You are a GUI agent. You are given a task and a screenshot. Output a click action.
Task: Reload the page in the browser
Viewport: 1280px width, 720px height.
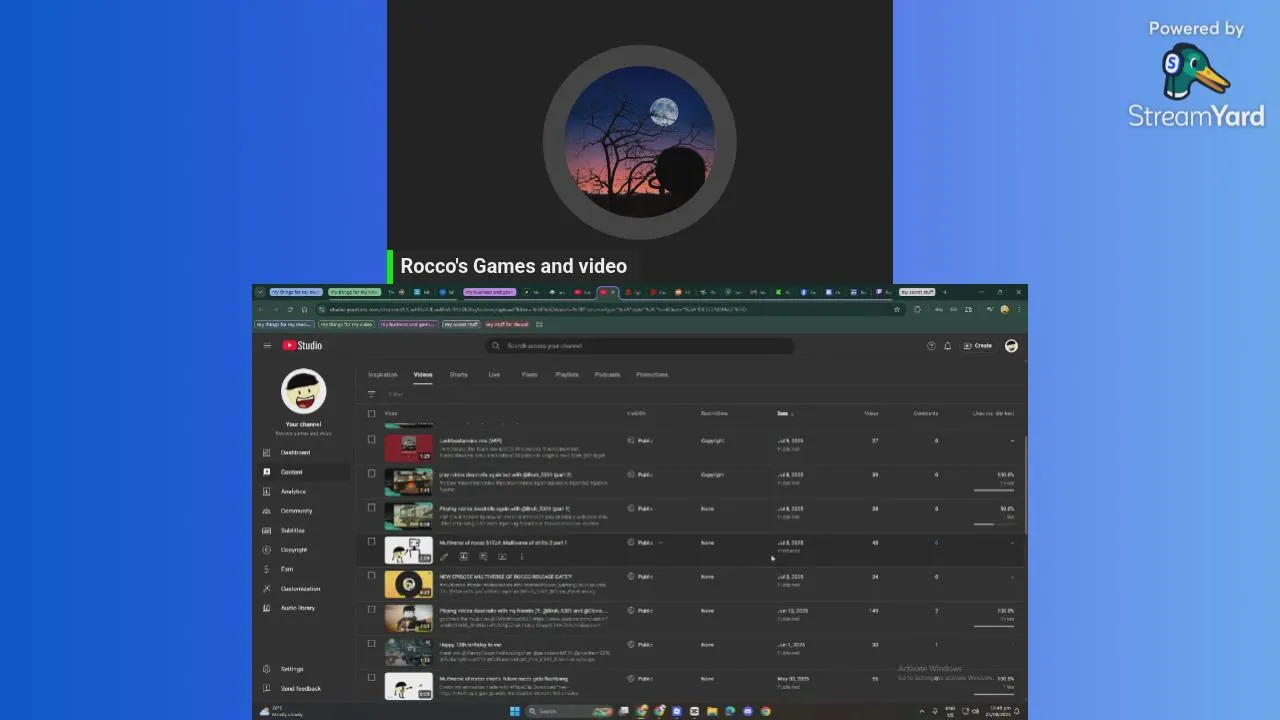pyautogui.click(x=290, y=310)
